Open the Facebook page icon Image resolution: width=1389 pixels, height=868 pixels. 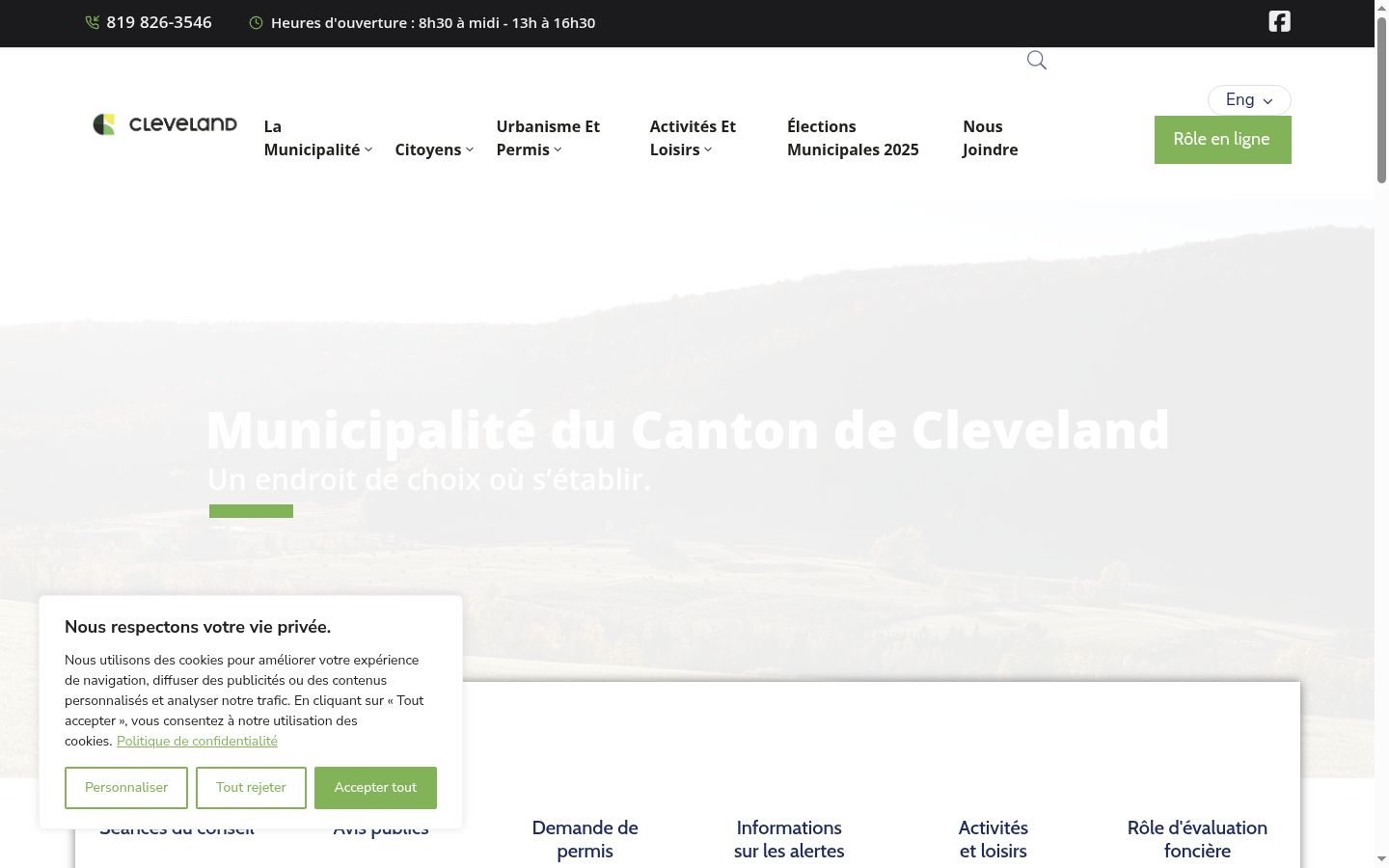1279,21
